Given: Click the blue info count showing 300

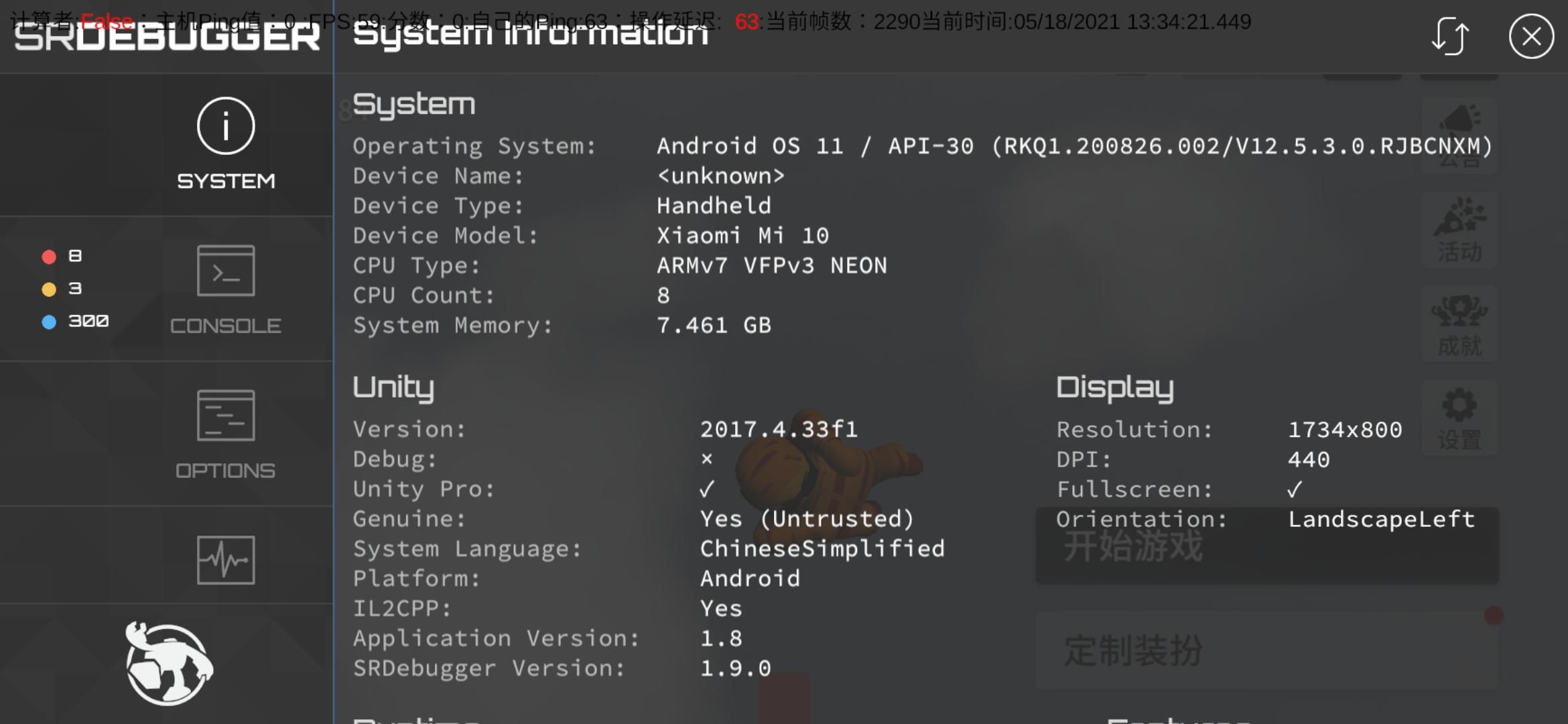Looking at the screenshot, I should tap(75, 322).
